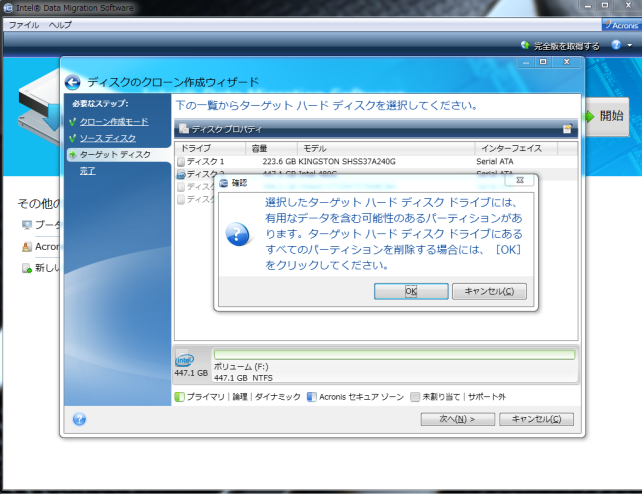Viewport: 642px width, 494px height.
Task: Click 447.1 GB NTFS partition text
Action: pos(243,378)
